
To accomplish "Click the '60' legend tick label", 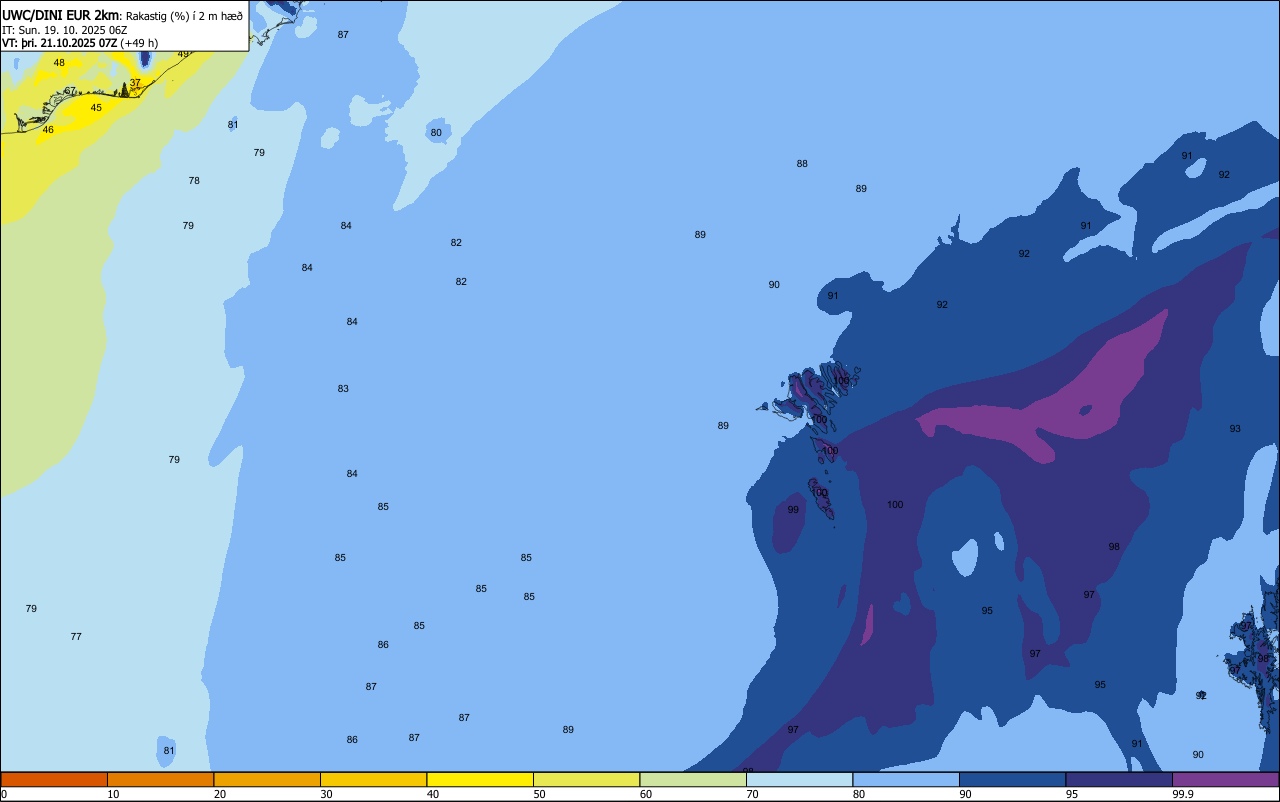I will click(x=646, y=794).
